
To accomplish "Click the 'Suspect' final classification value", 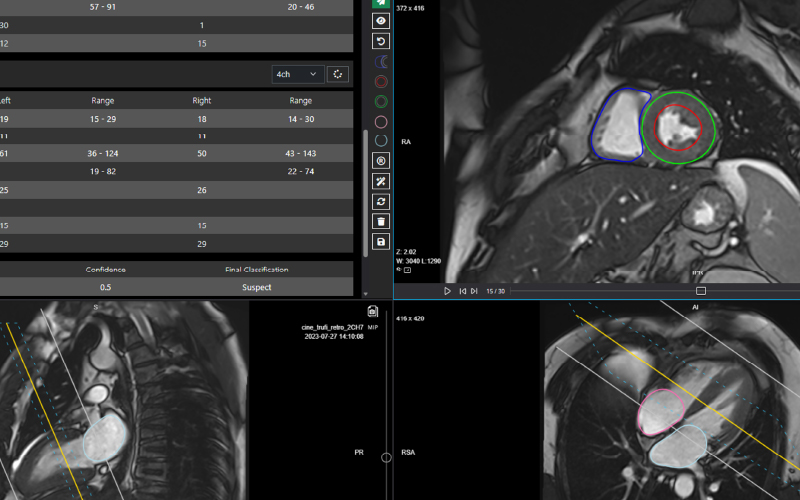I will pos(257,287).
